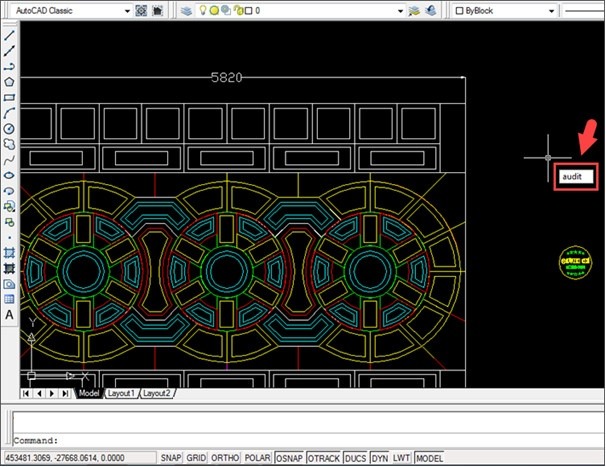Toggle OSNAP in status bar

click(289, 458)
